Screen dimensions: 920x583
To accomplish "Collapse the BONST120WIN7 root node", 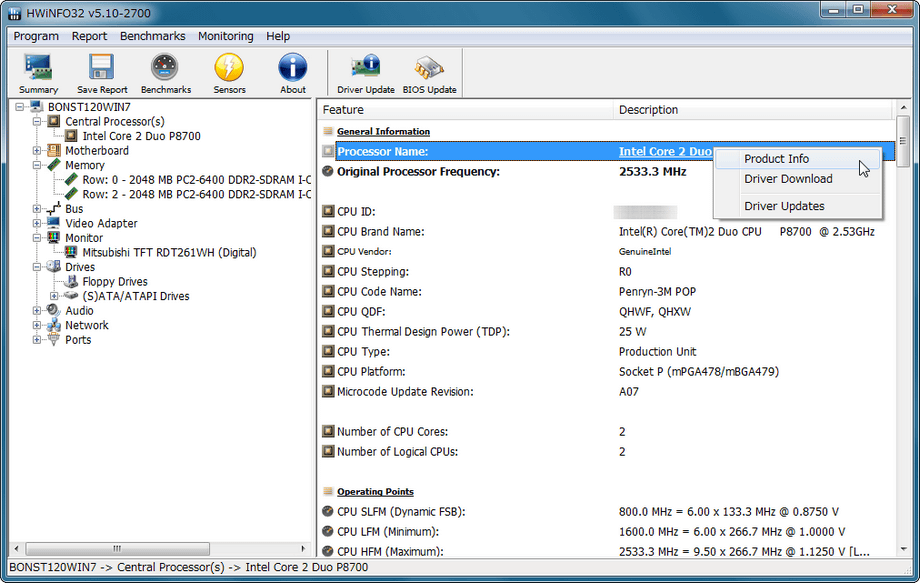I will 19,107.
